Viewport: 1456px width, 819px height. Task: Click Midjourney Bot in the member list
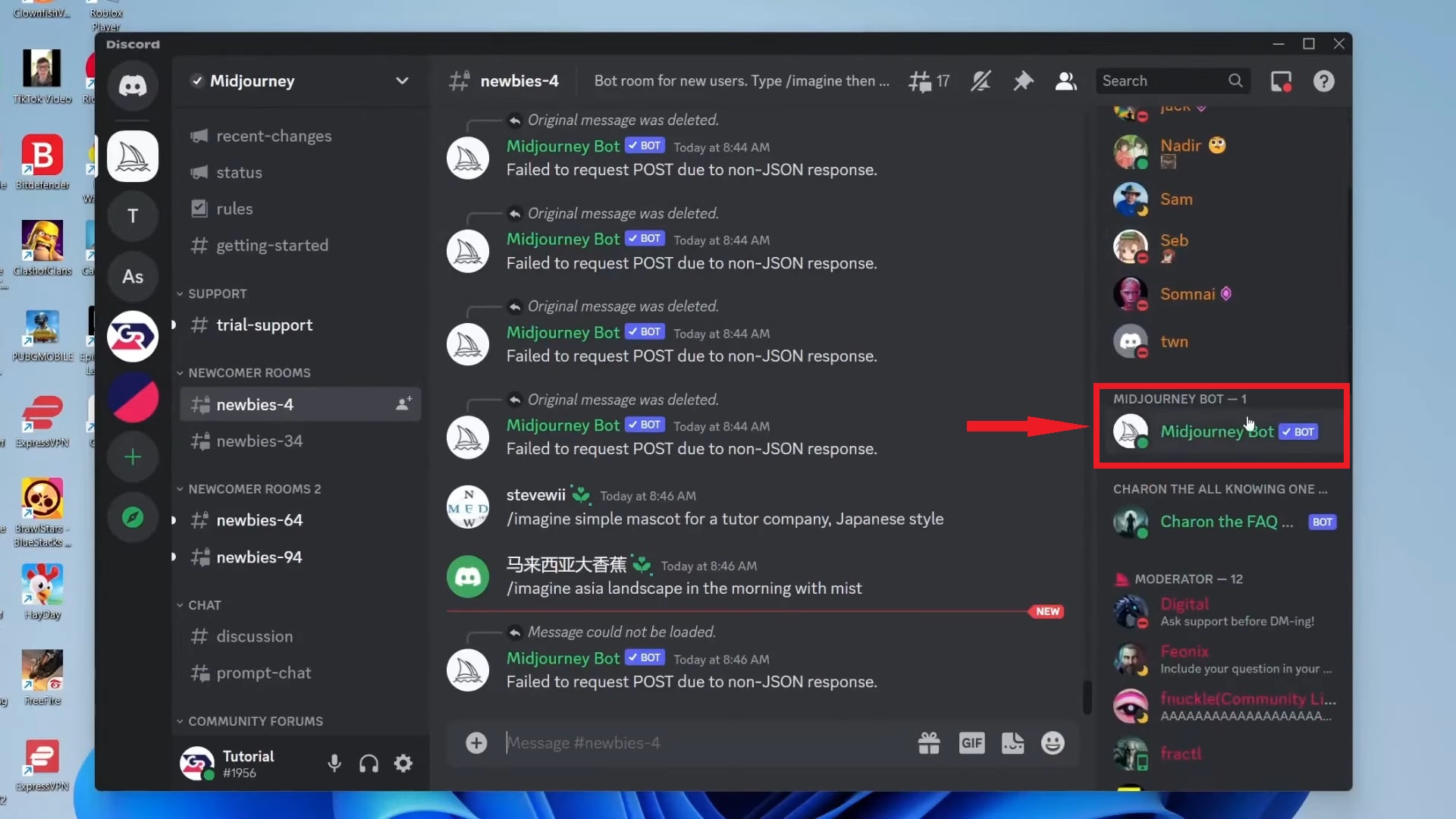pos(1216,431)
